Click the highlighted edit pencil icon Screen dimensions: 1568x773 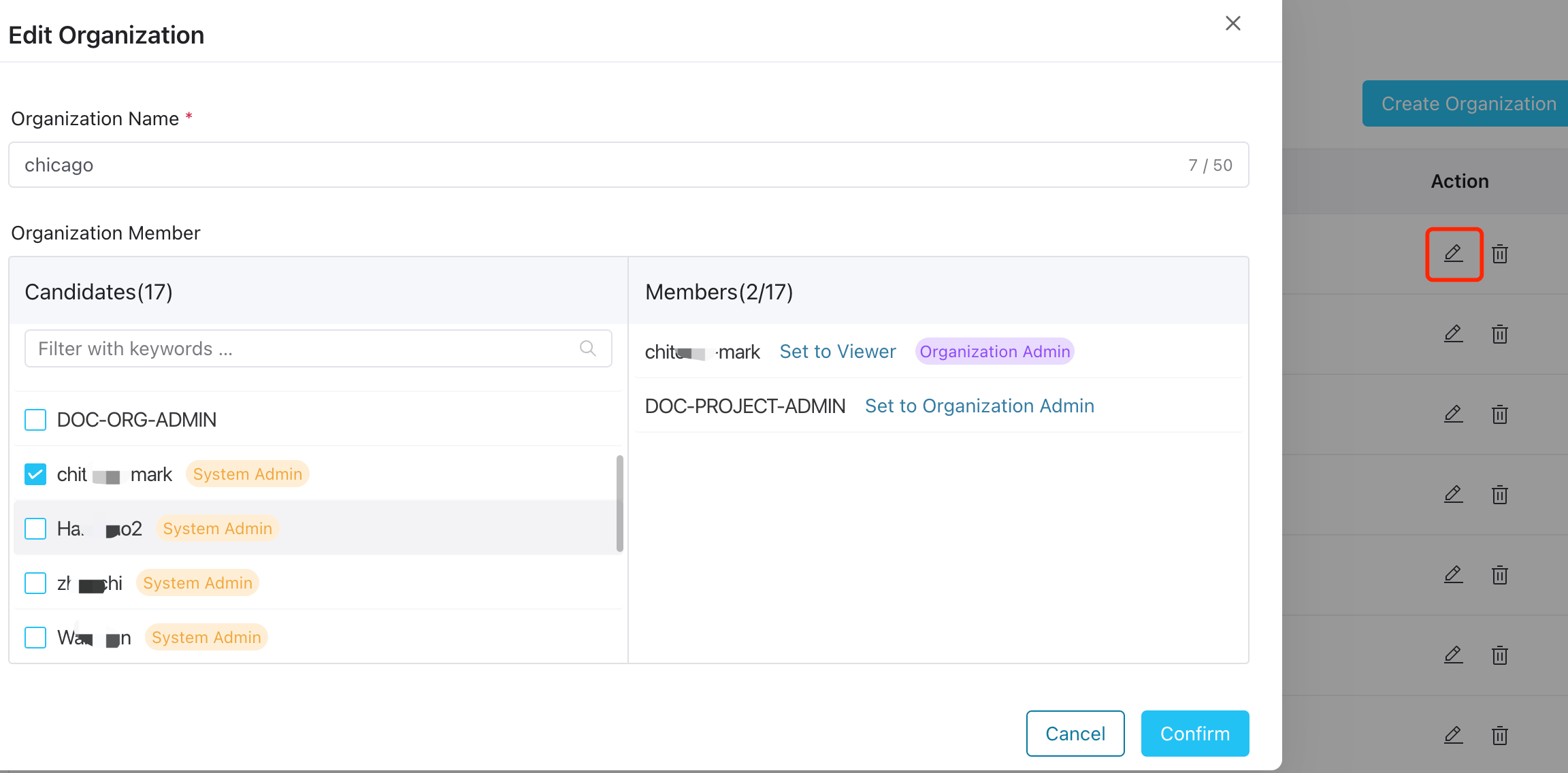click(1454, 254)
